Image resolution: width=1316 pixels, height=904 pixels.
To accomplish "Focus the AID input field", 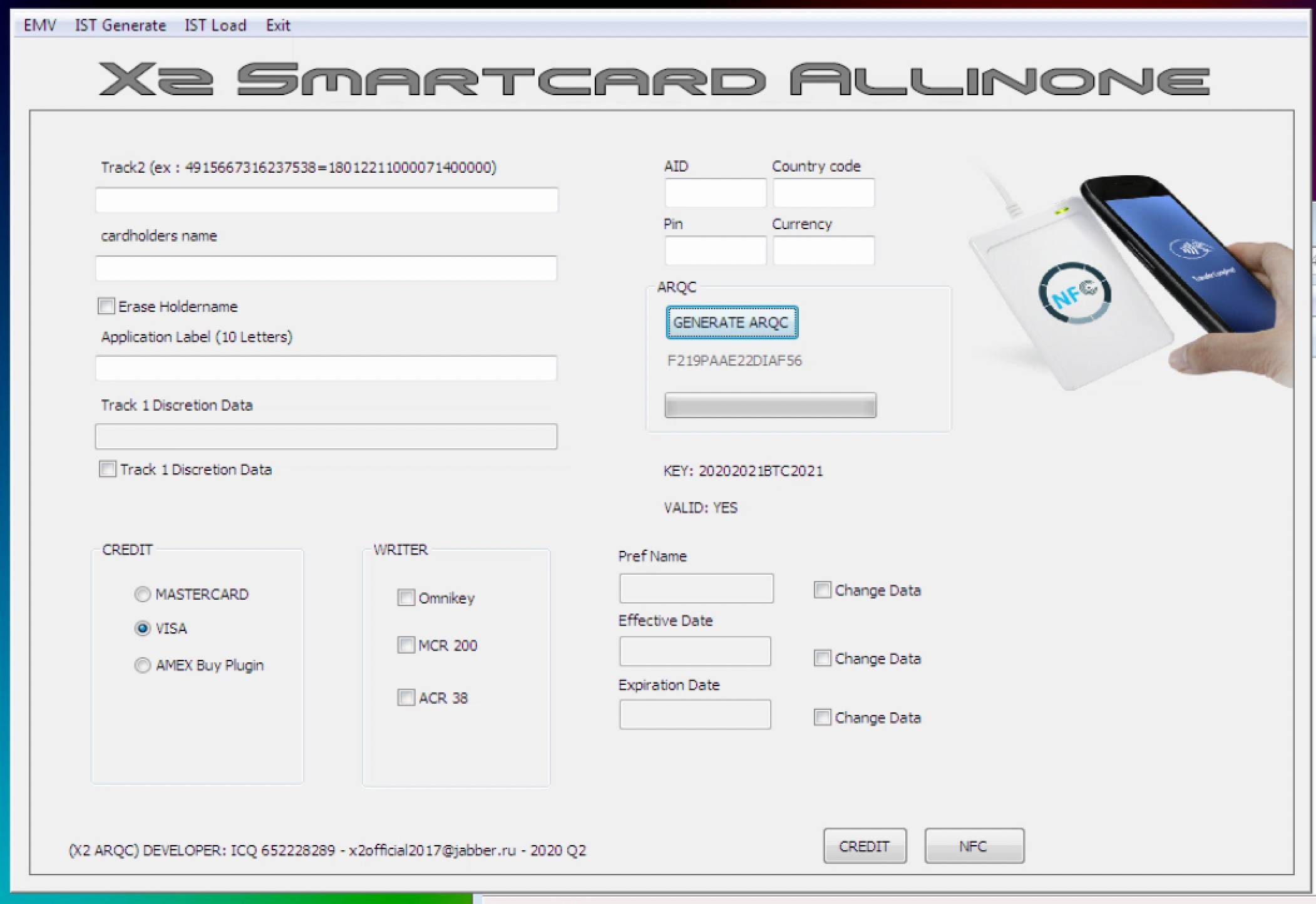I will pos(715,193).
